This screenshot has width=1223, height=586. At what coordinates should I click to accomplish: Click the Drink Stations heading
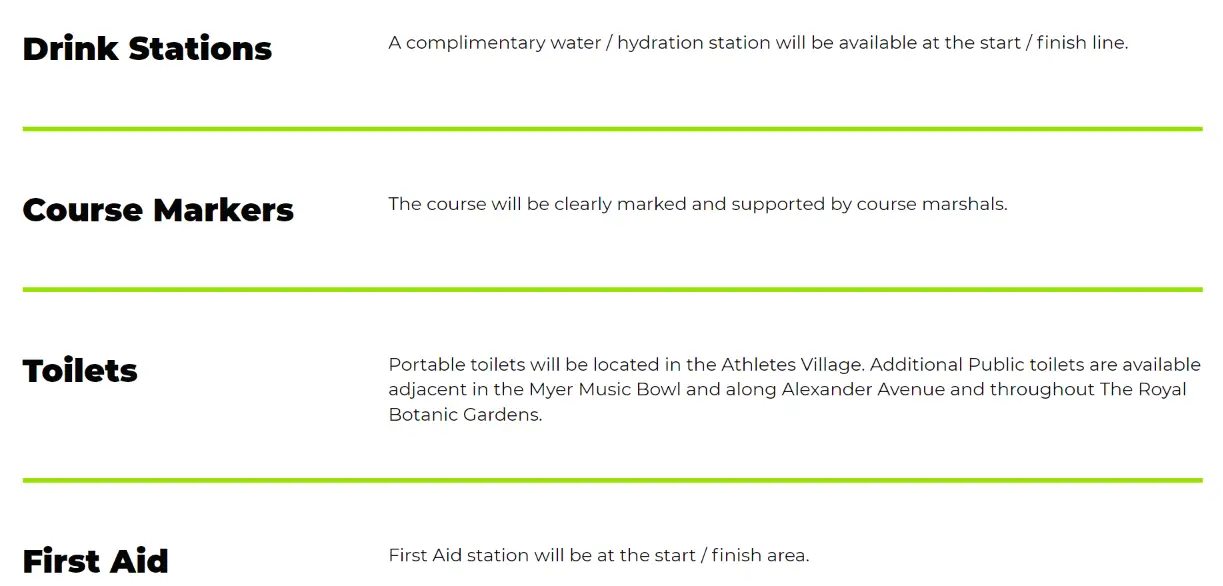[147, 48]
